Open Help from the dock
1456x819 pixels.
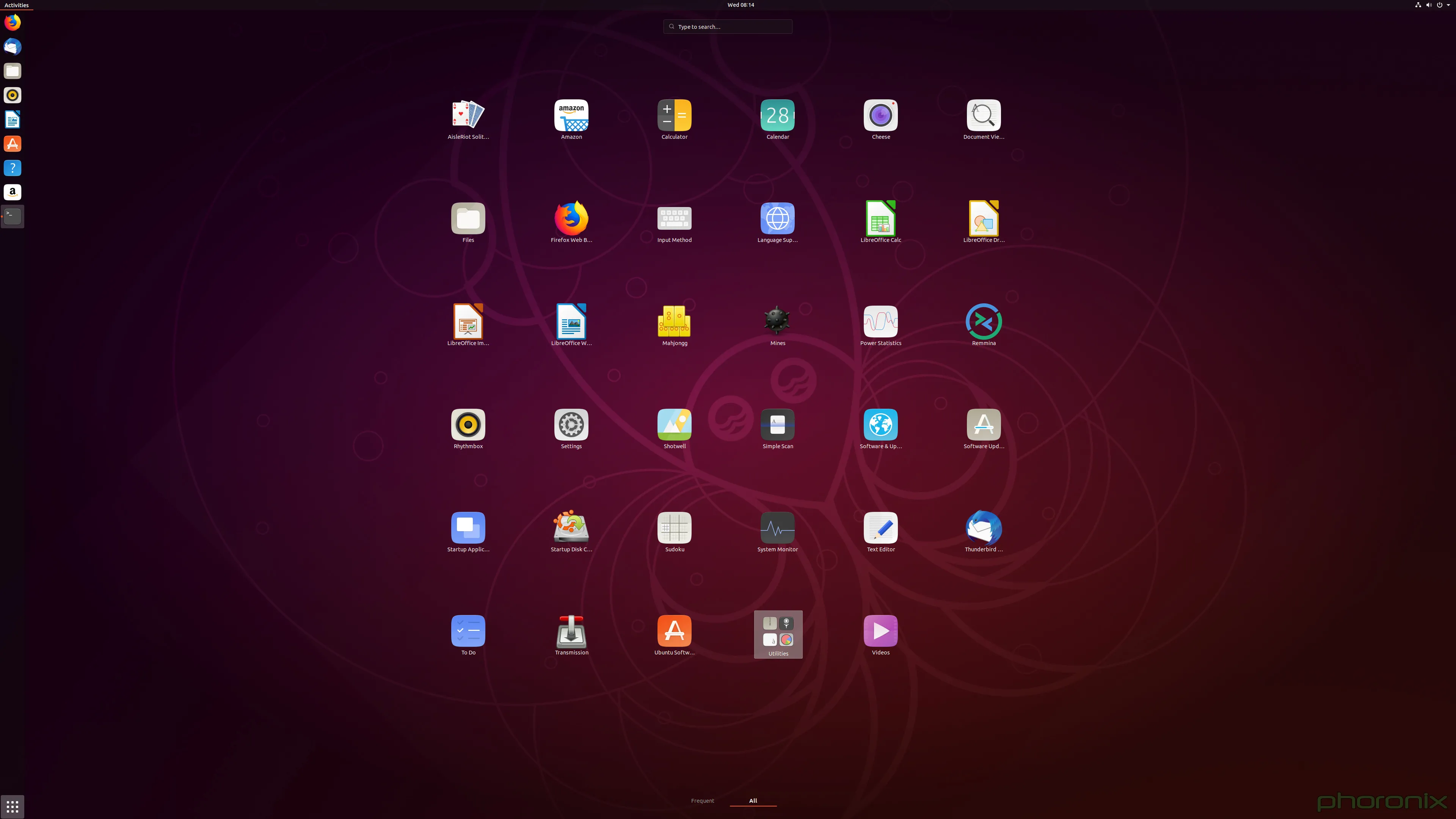13,168
